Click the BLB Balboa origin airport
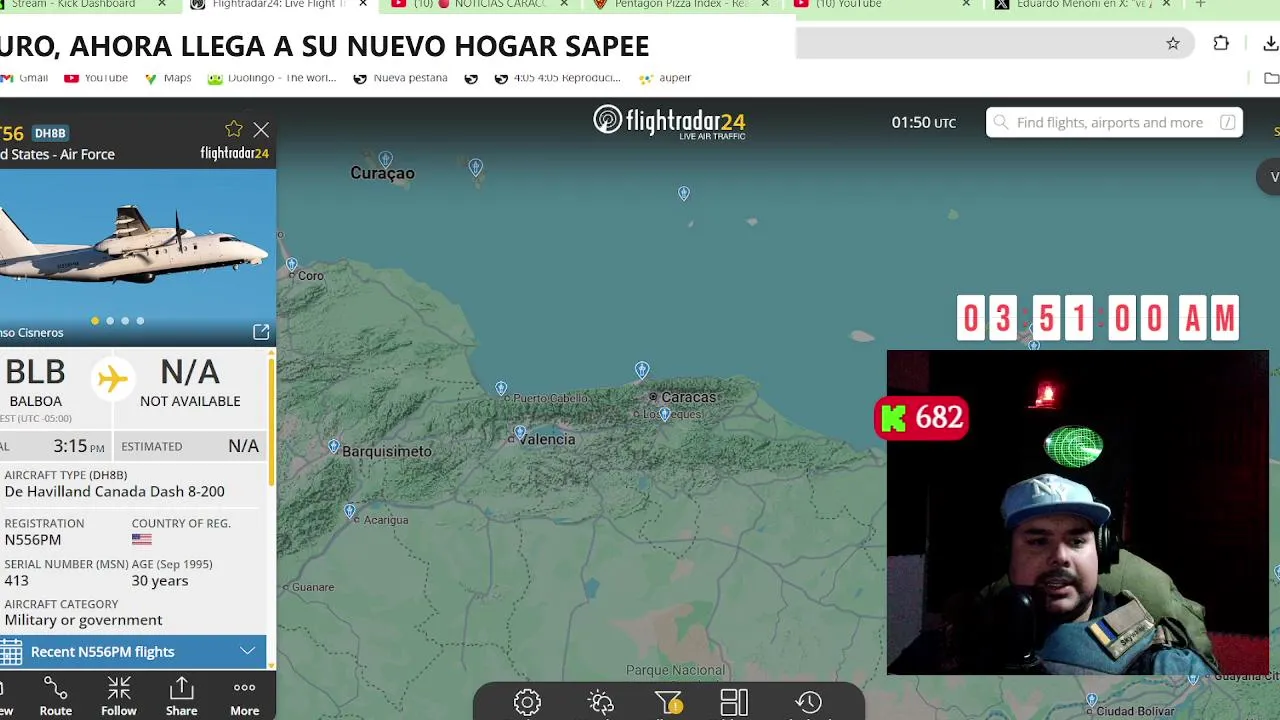Viewport: 1280px width, 720px height. tap(35, 383)
